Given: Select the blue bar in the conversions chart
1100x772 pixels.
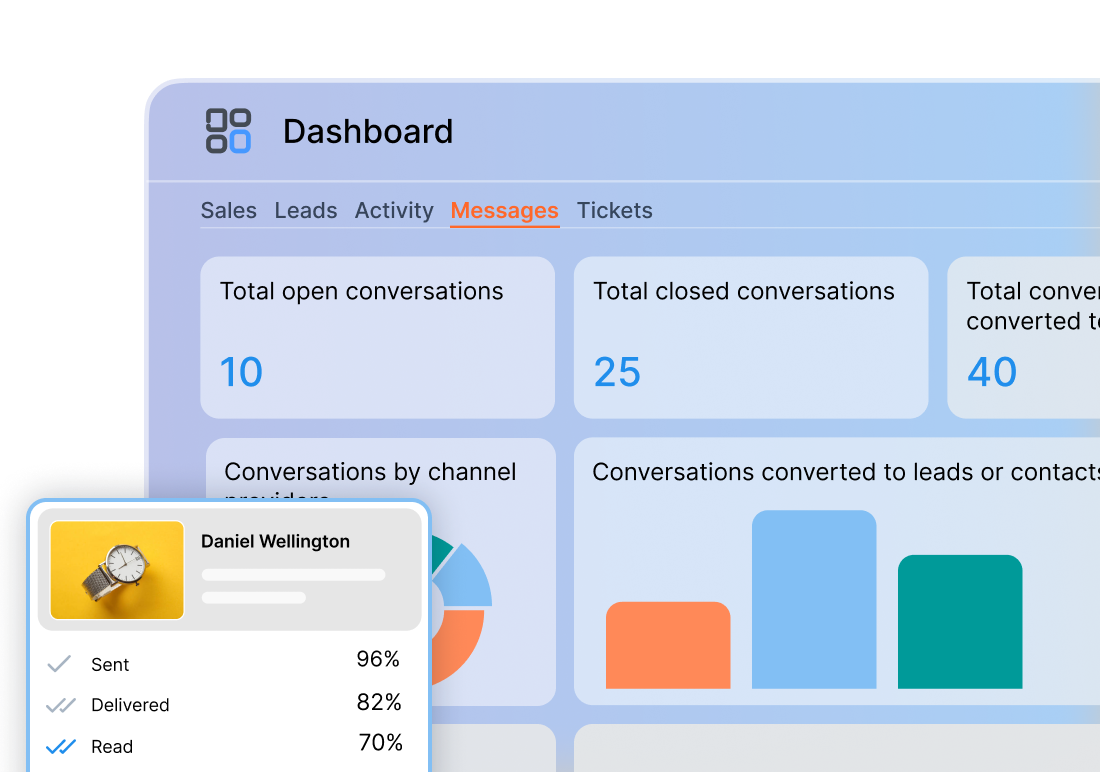Looking at the screenshot, I should tap(813, 600).
